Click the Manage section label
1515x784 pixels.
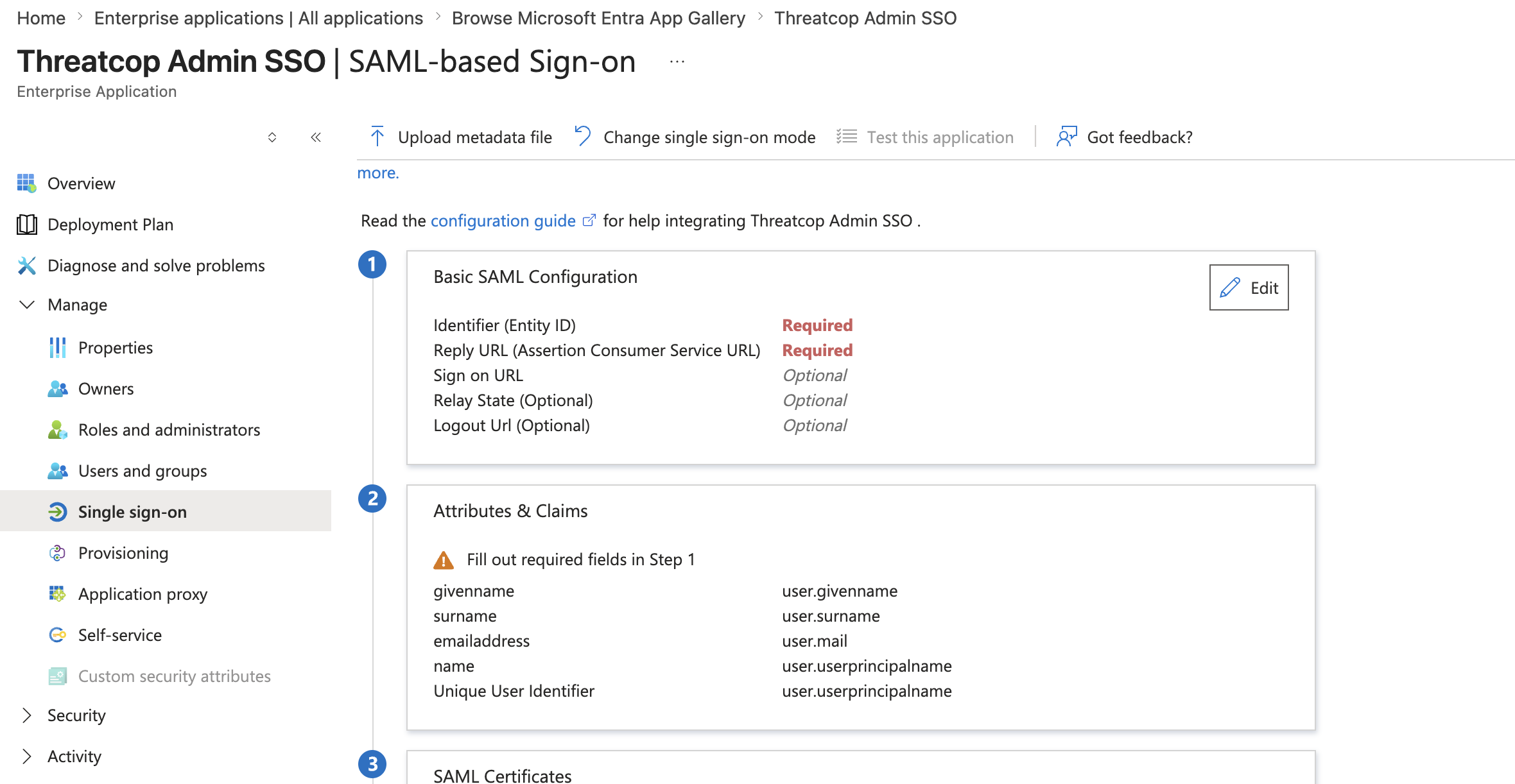78,305
